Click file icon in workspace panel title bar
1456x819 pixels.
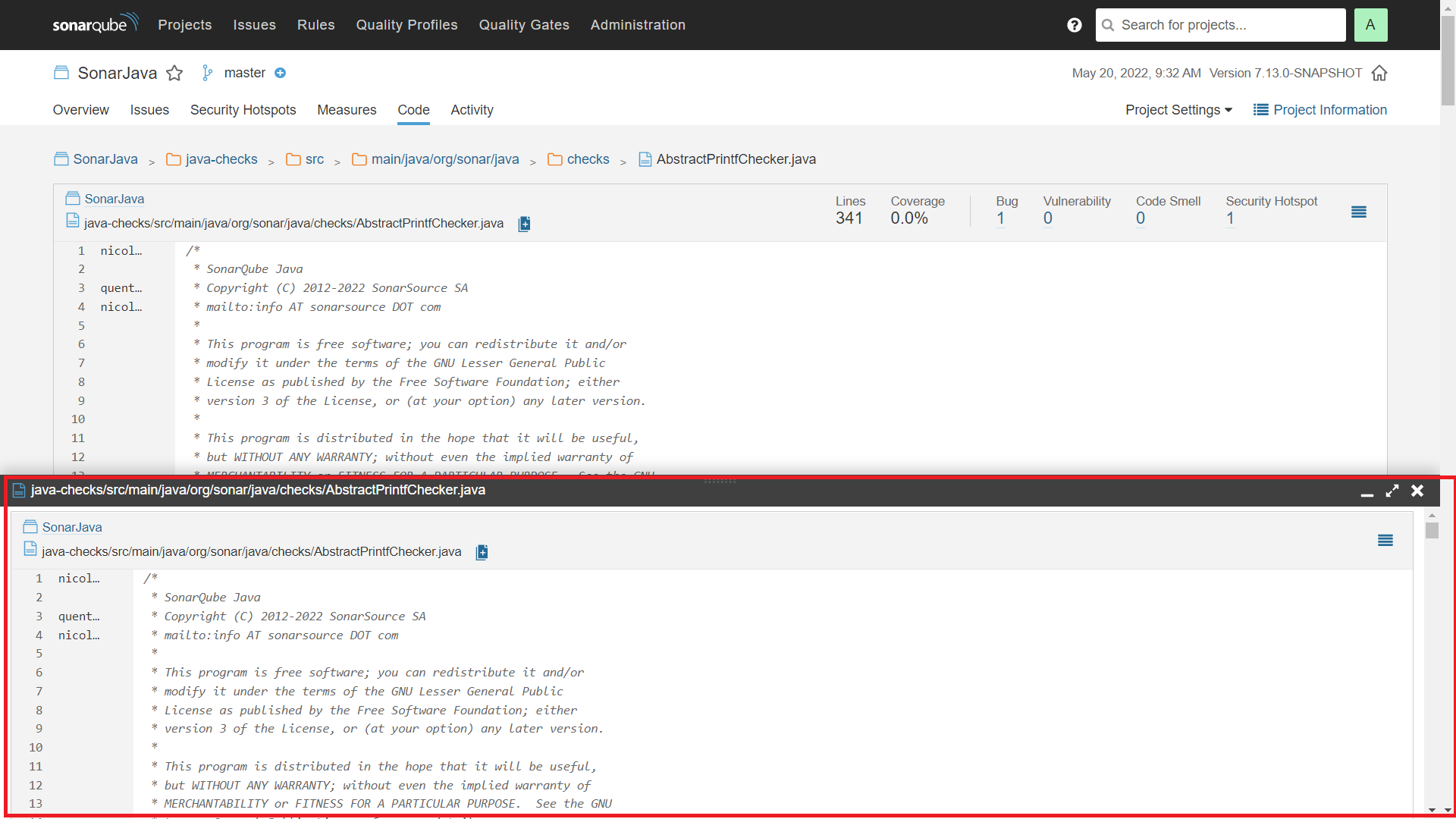19,491
